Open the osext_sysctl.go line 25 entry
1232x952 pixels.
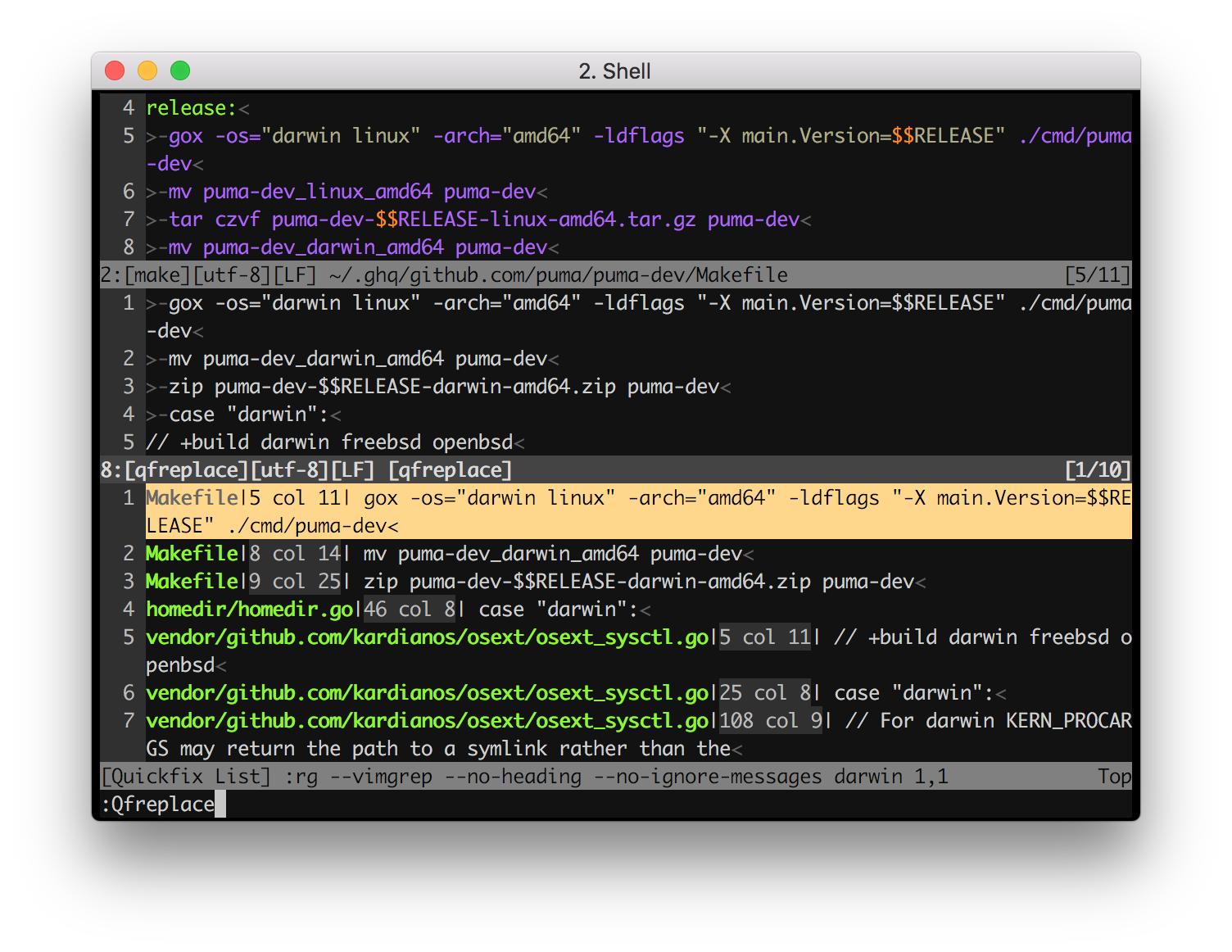click(x=616, y=693)
